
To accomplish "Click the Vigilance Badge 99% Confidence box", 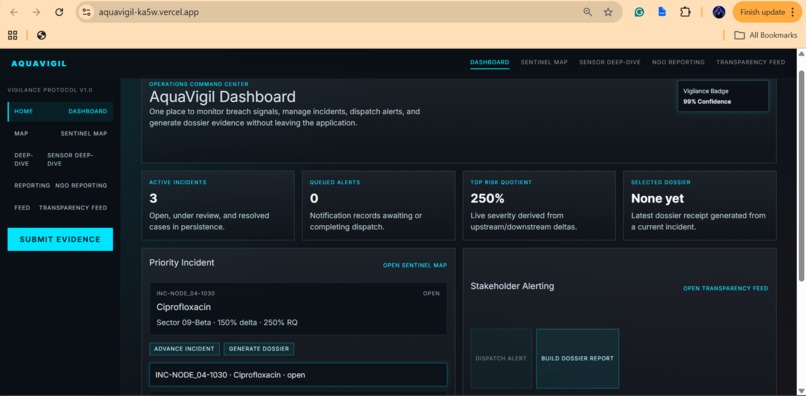I will click(723, 96).
